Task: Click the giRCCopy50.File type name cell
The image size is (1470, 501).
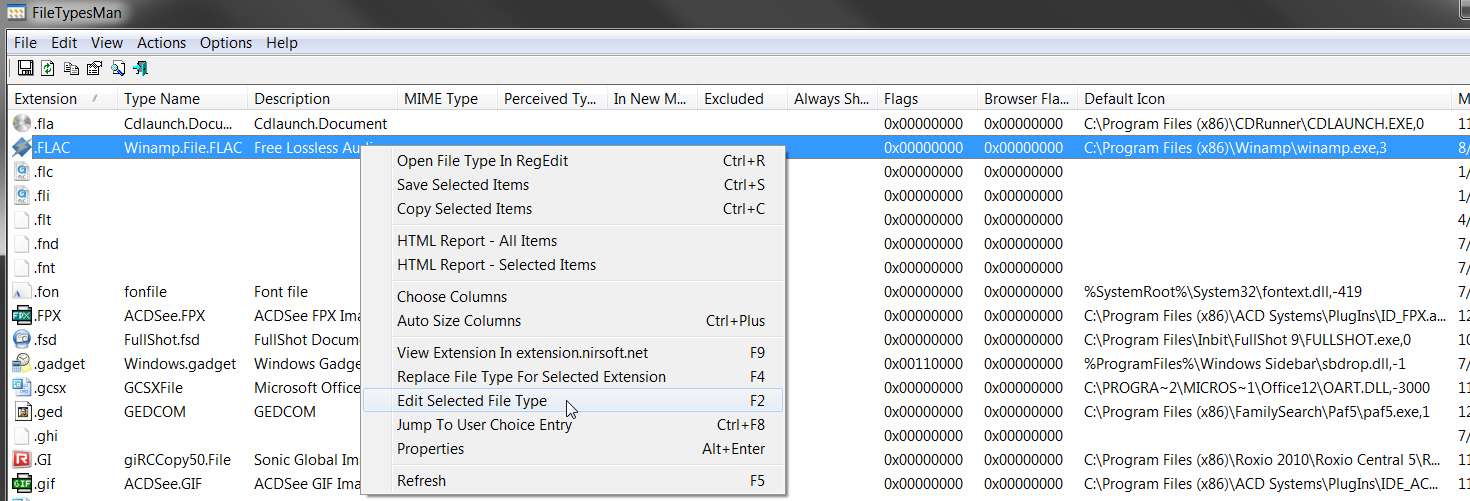Action: click(177, 460)
